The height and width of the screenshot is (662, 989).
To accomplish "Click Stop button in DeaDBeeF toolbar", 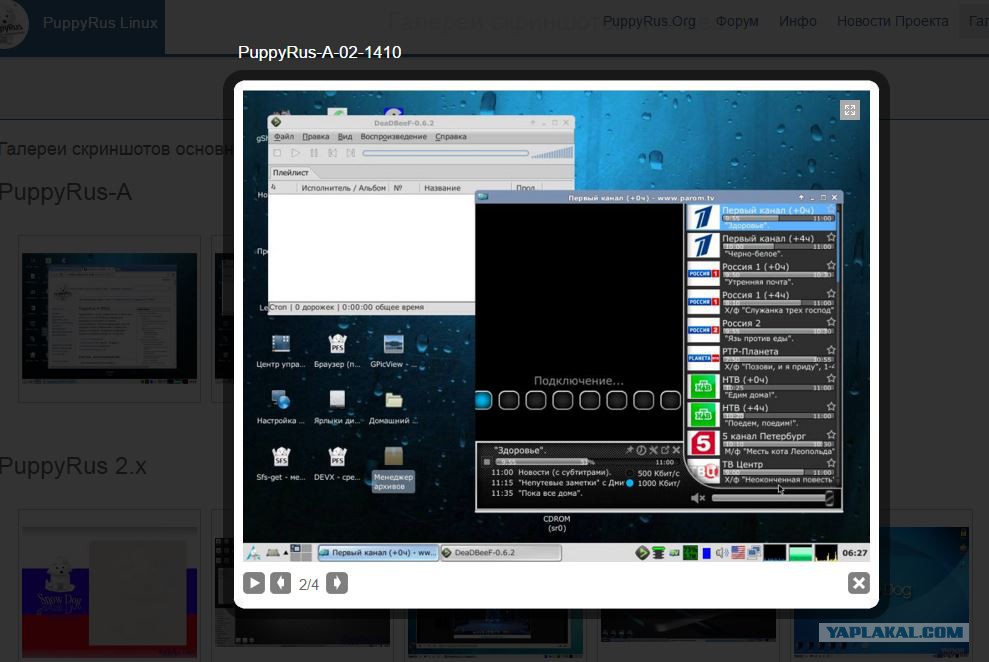I will 277,153.
